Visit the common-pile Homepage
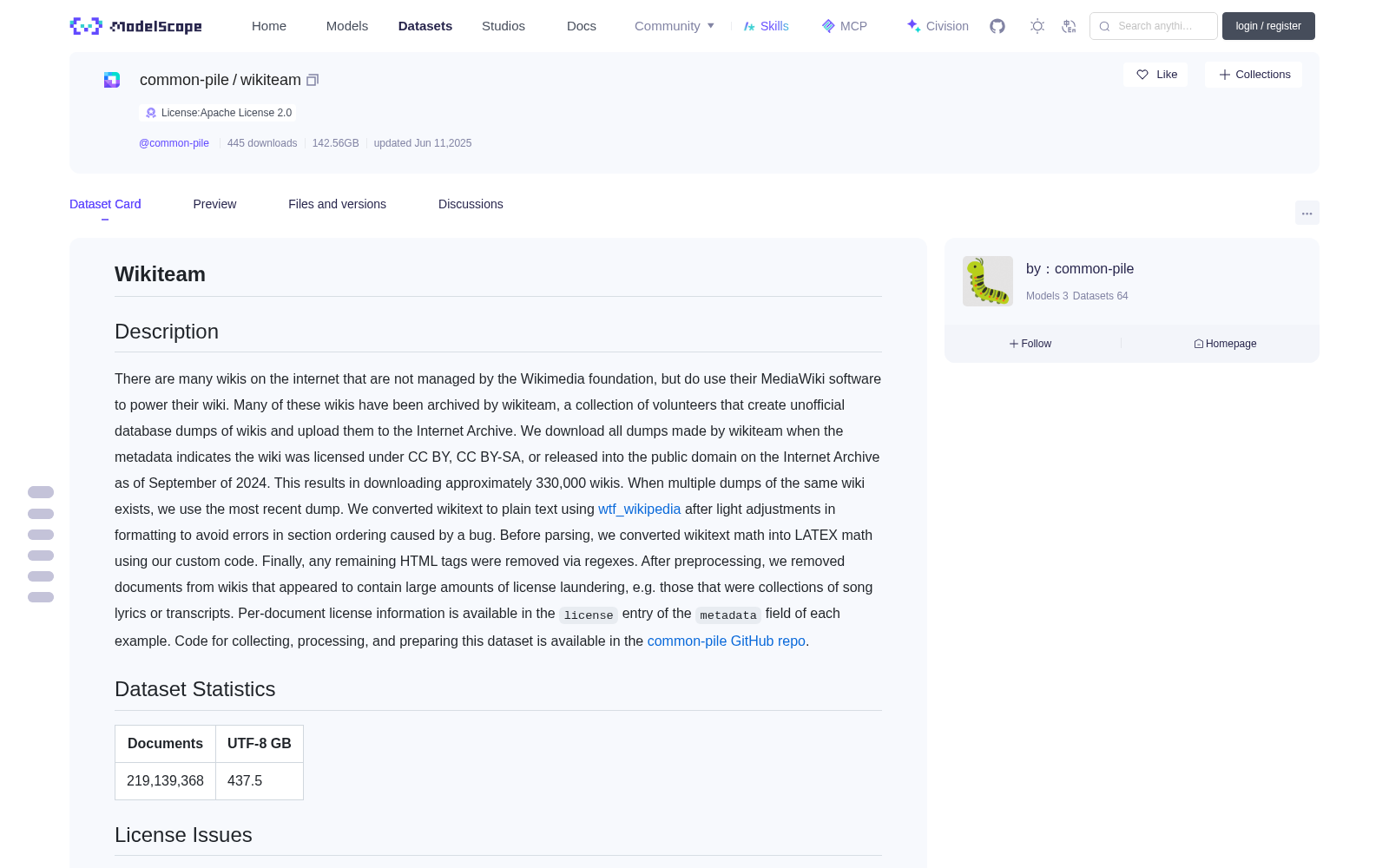Image resolution: width=1389 pixels, height=868 pixels. (x=1225, y=344)
